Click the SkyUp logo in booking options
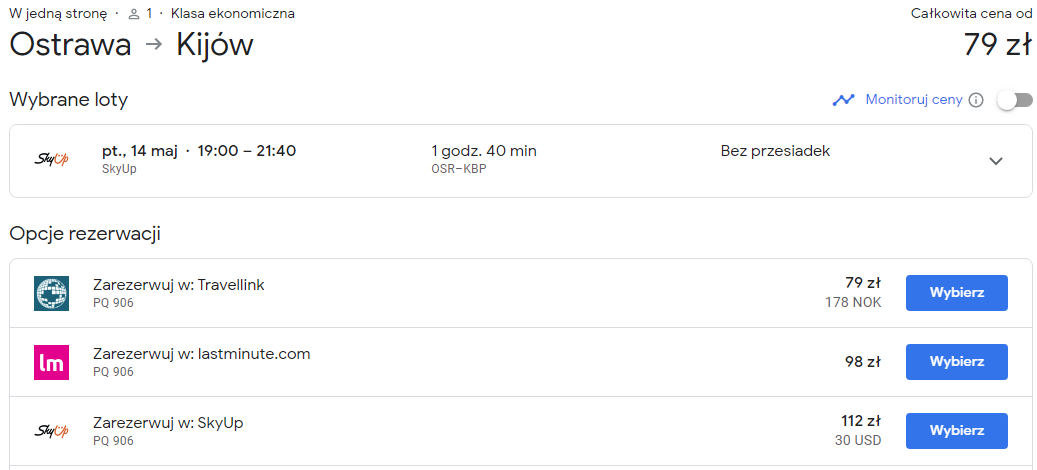 point(52,431)
